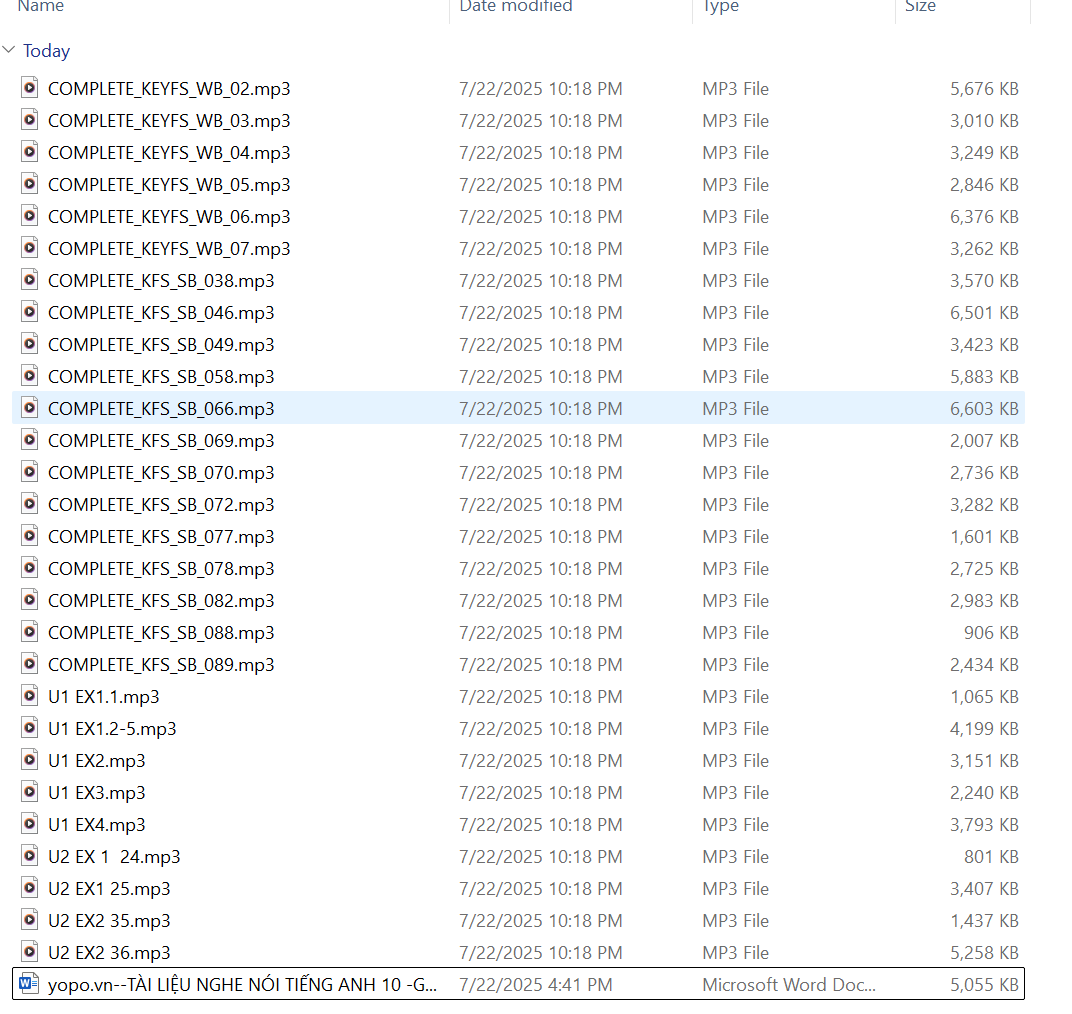The width and height of the screenshot is (1072, 1014).
Task: Click the MP3 icon of COMPLETE_KEYFS_WB_02.mp3
Action: (29, 88)
